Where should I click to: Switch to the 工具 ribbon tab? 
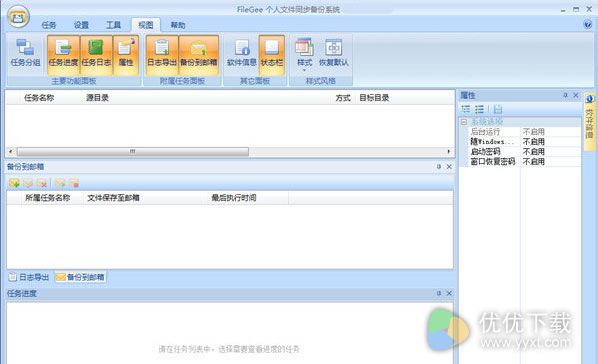tap(113, 25)
